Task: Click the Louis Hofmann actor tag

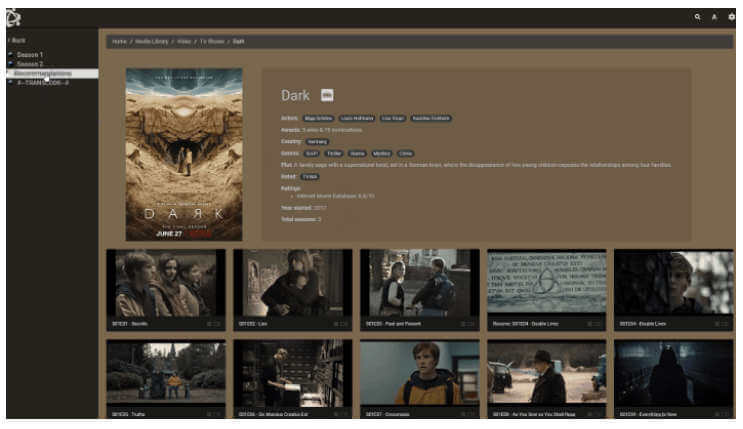Action: pos(357,119)
